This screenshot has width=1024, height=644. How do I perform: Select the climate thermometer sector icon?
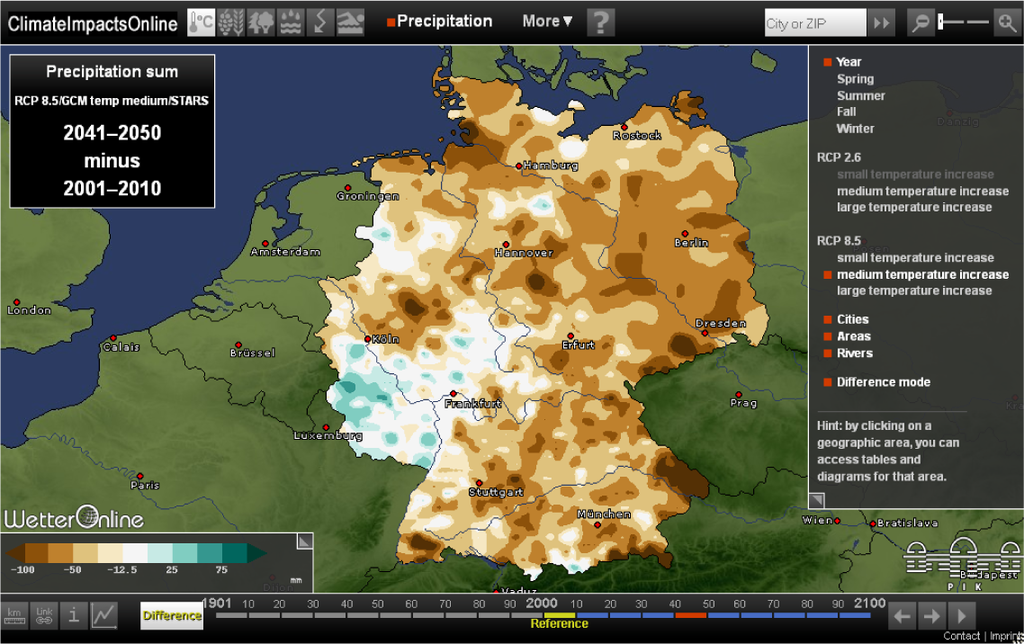click(201, 22)
